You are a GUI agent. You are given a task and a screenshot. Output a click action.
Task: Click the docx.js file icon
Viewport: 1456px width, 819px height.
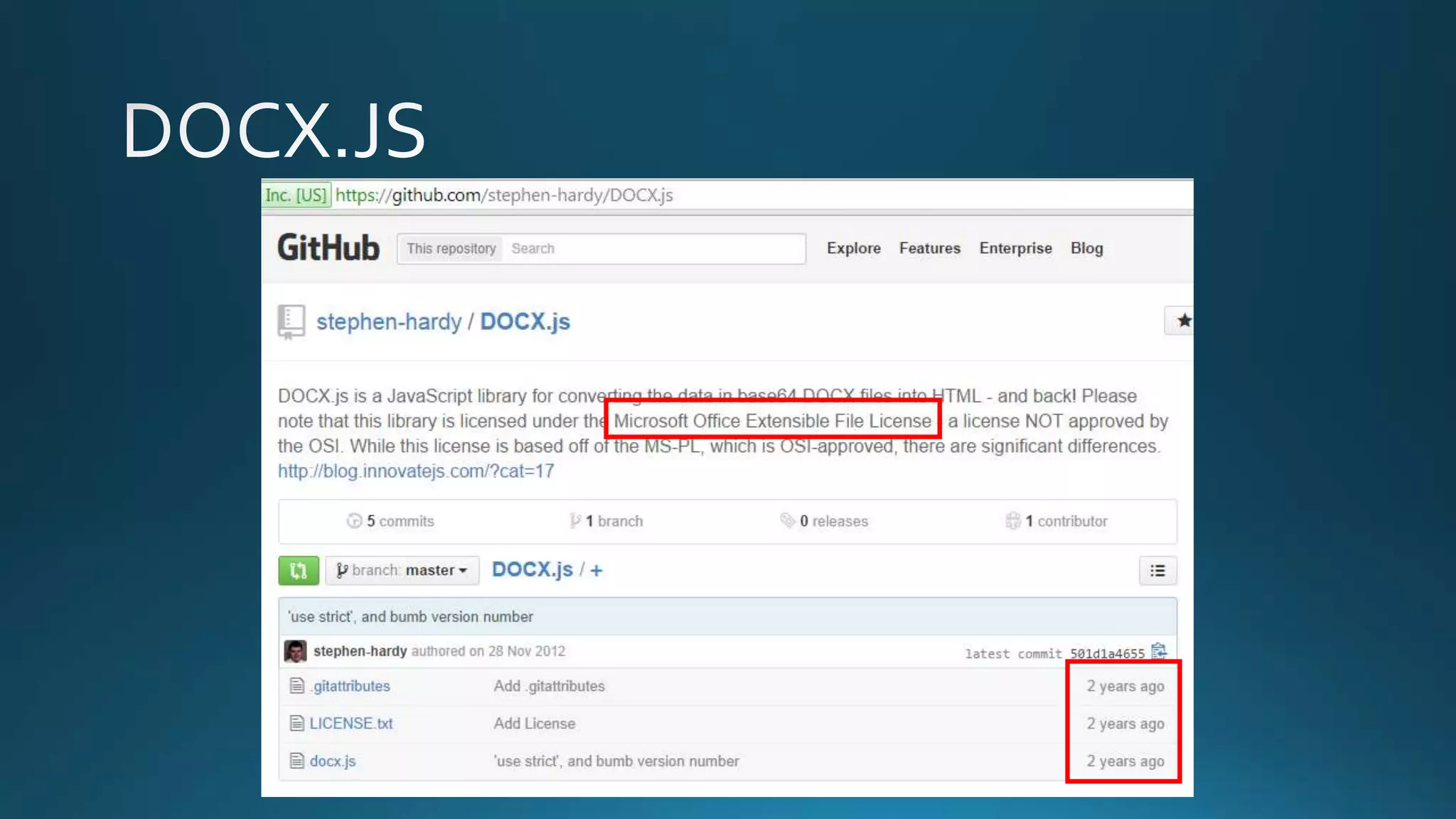[297, 761]
